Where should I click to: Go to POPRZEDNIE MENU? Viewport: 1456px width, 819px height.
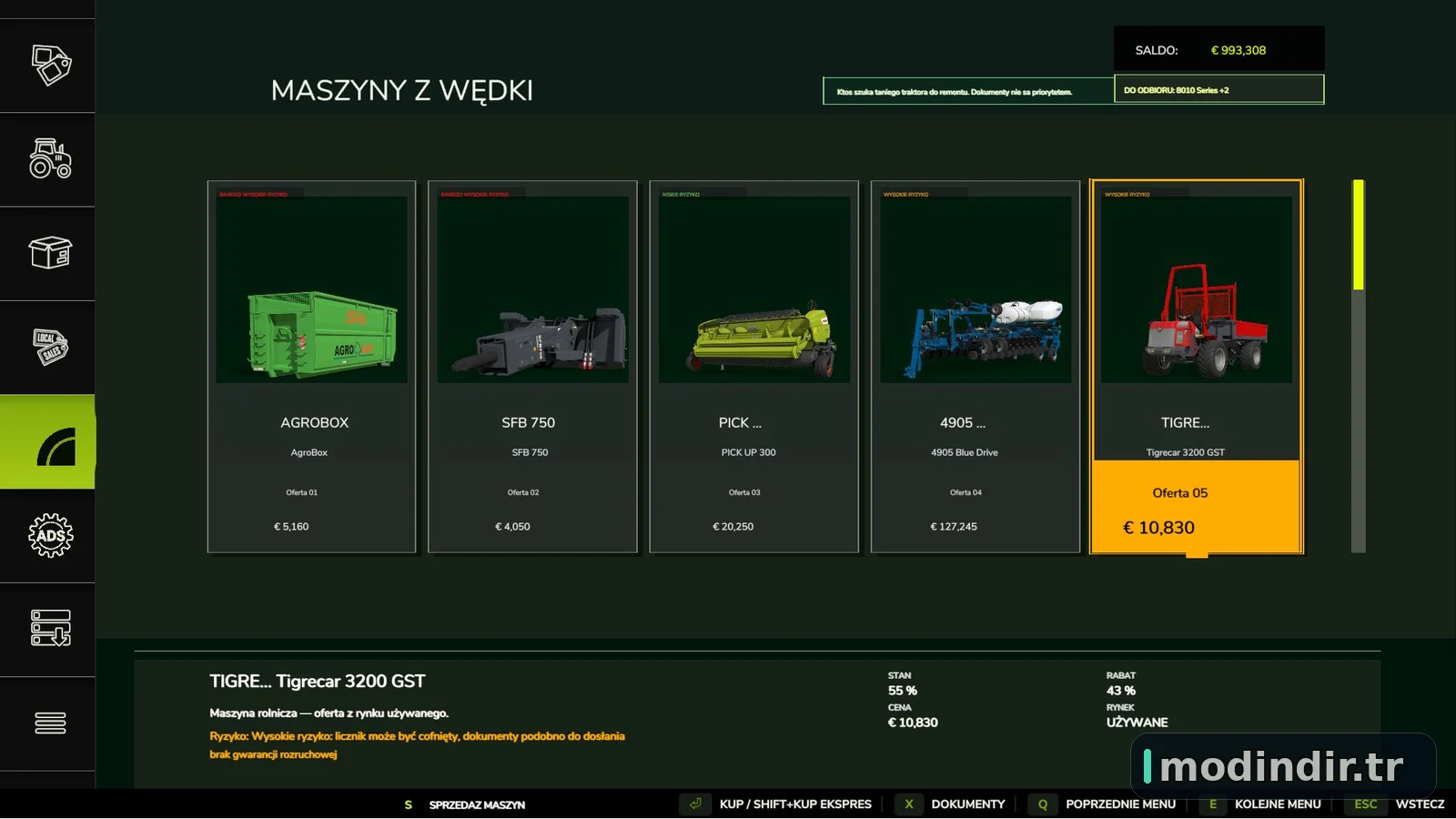1121,804
